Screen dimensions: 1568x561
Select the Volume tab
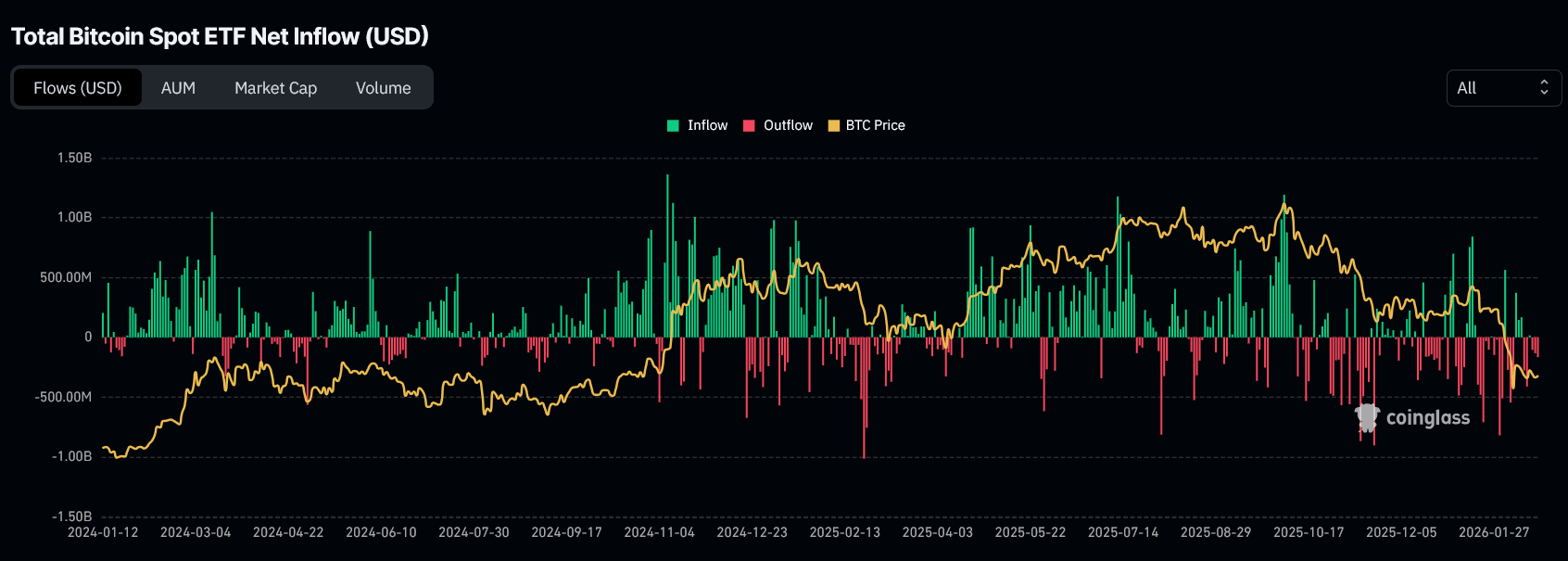(383, 88)
